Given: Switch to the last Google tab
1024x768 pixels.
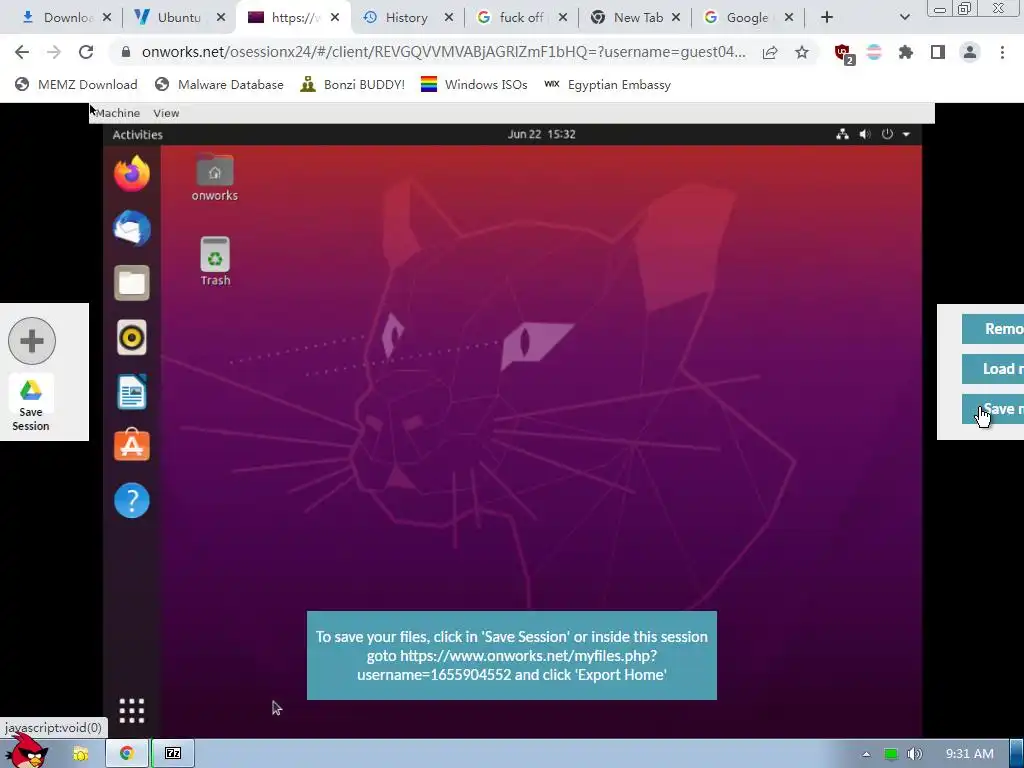Looking at the screenshot, I should 746,18.
